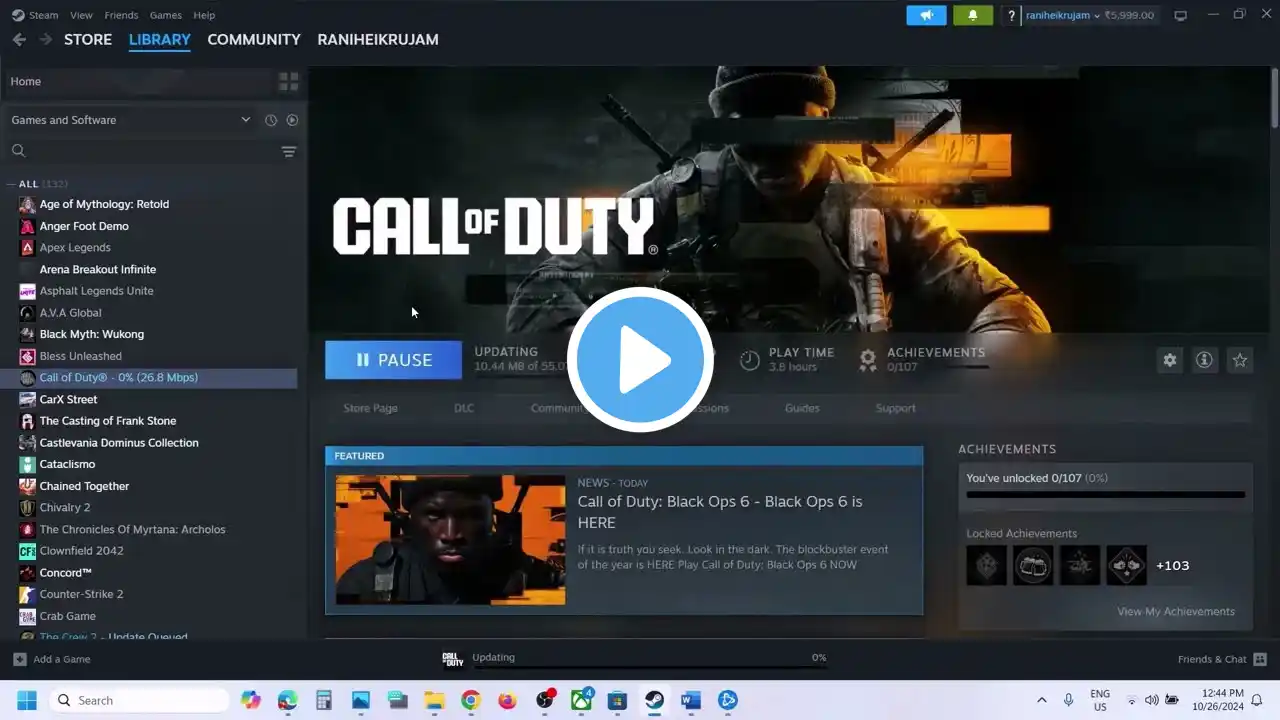The width and height of the screenshot is (1280, 720).
Task: Open the RANIHEIKRUJAM profile tab
Action: 378,39
